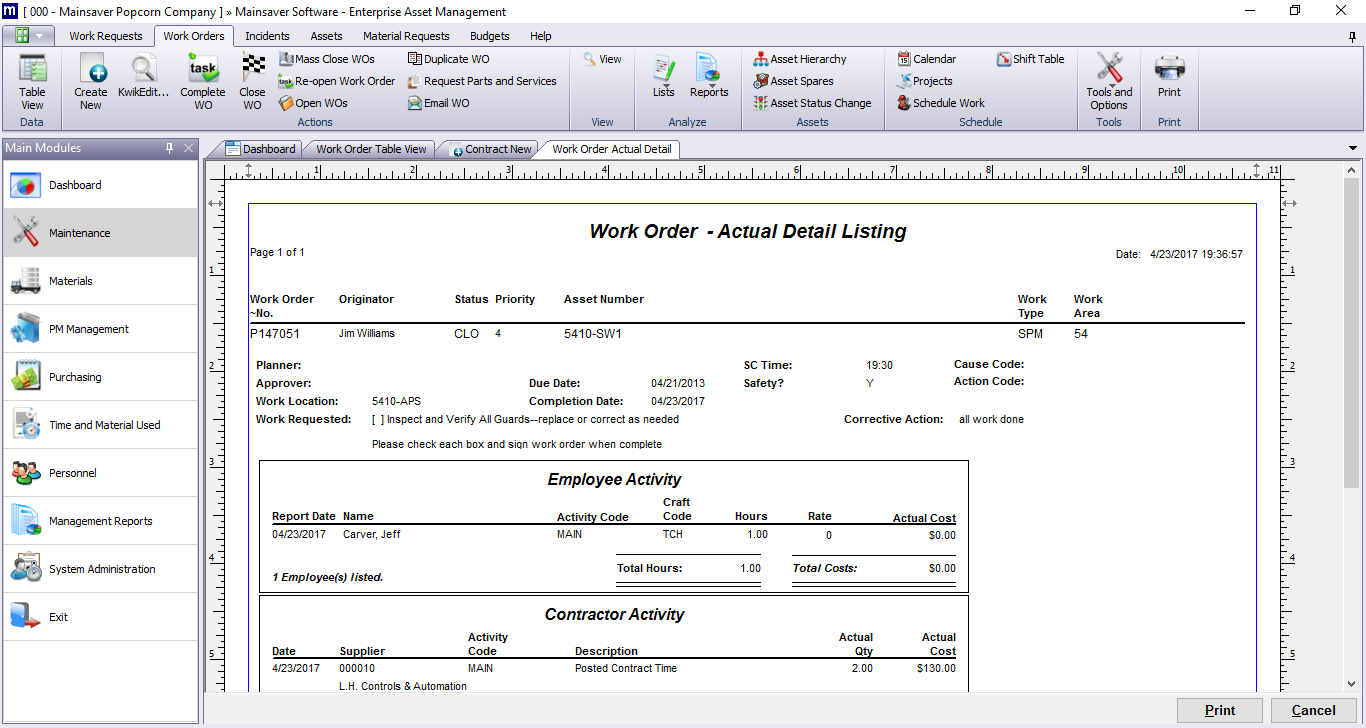Close the Main Modules panel

tap(189, 148)
